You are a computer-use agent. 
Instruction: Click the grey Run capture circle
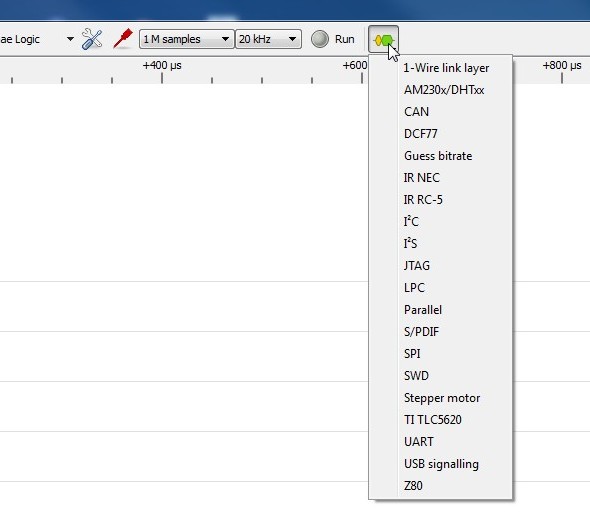coord(320,39)
